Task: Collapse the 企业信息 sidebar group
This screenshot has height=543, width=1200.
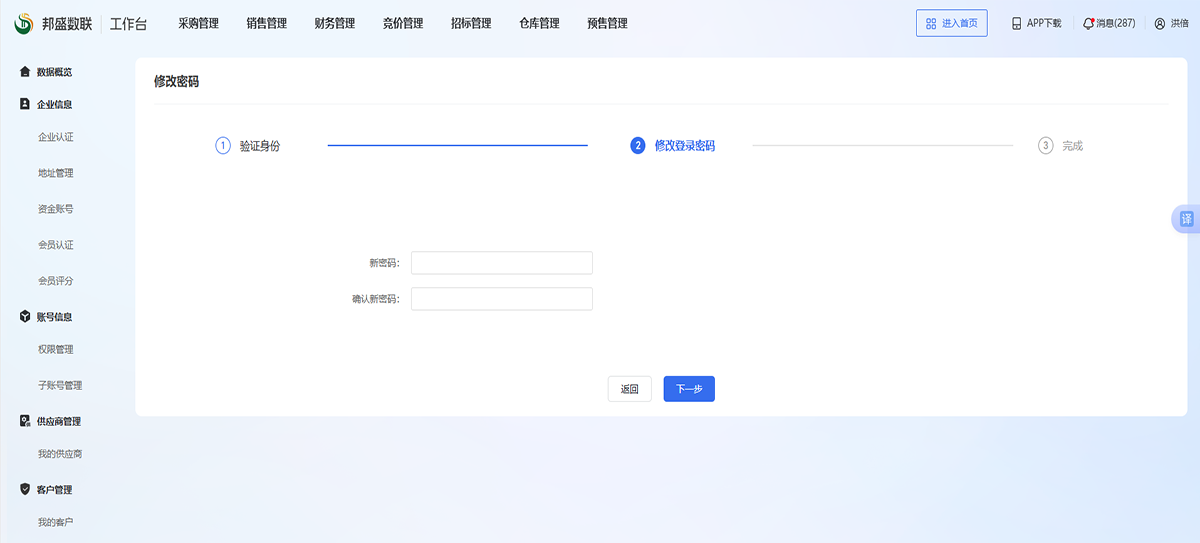Action: pos(54,104)
